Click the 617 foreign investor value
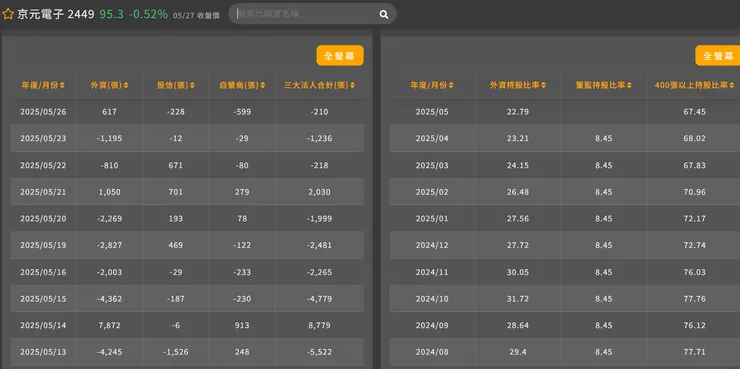740x369 pixels. pyautogui.click(x=109, y=112)
